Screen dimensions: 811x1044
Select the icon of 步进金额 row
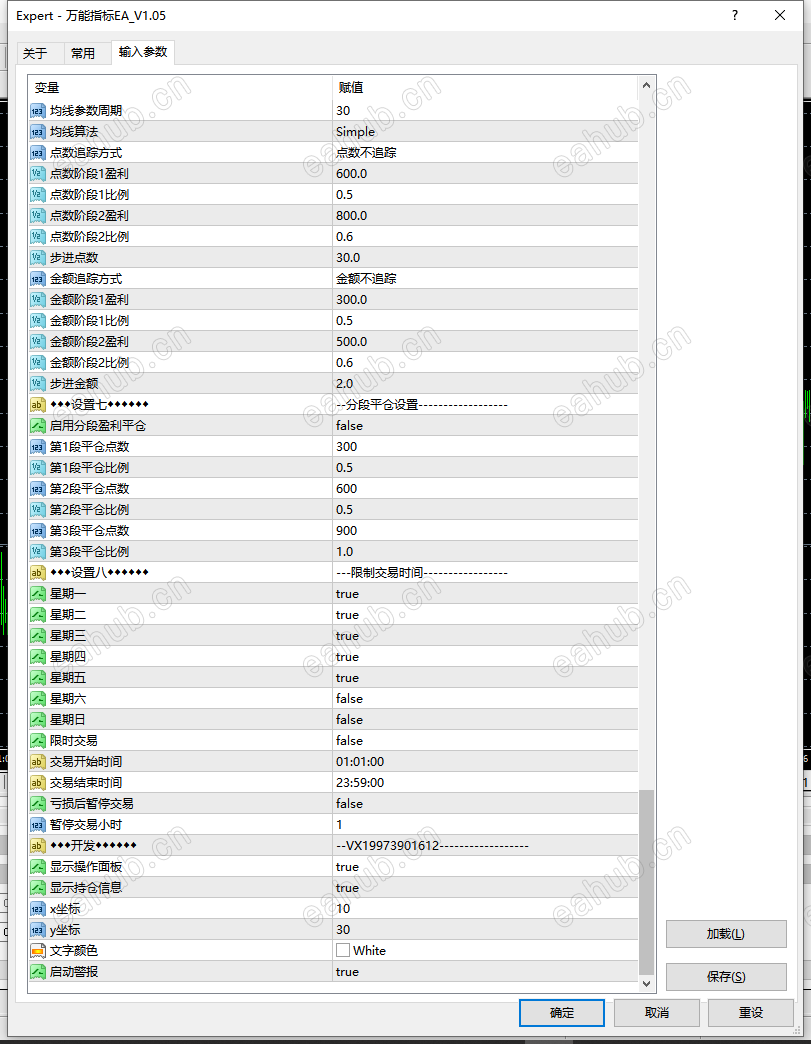pyautogui.click(x=38, y=384)
